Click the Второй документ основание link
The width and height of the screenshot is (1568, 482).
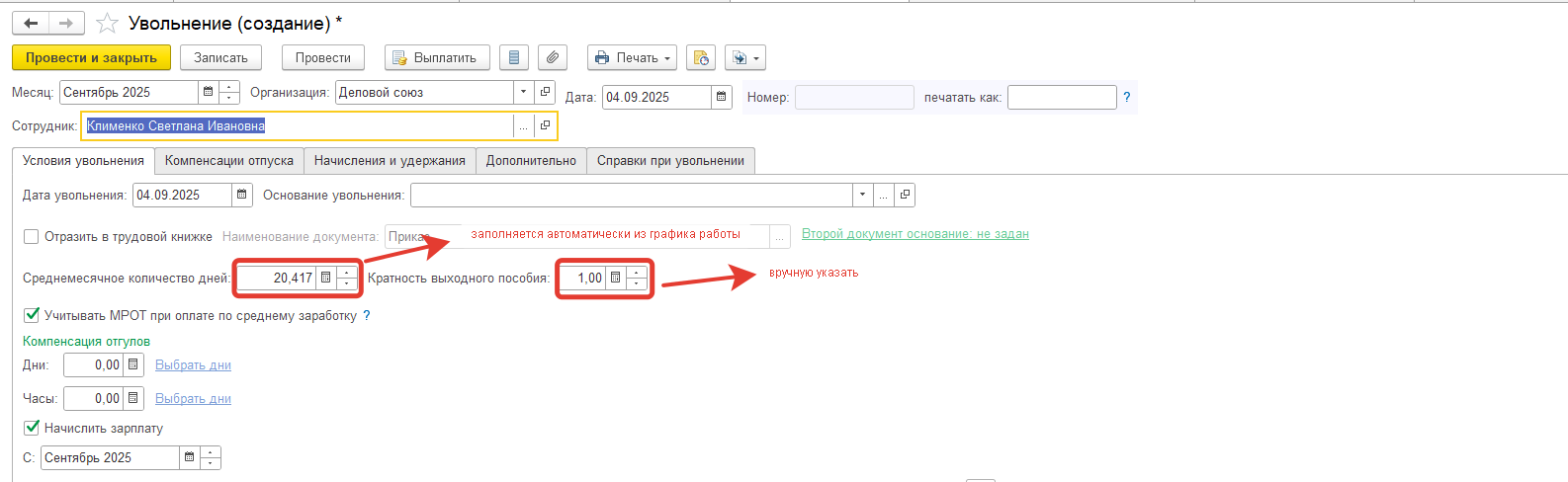(x=915, y=234)
